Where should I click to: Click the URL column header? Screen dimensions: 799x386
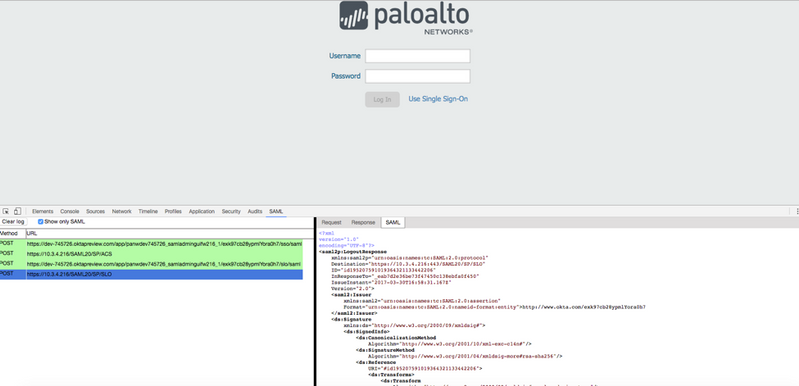[170, 234]
